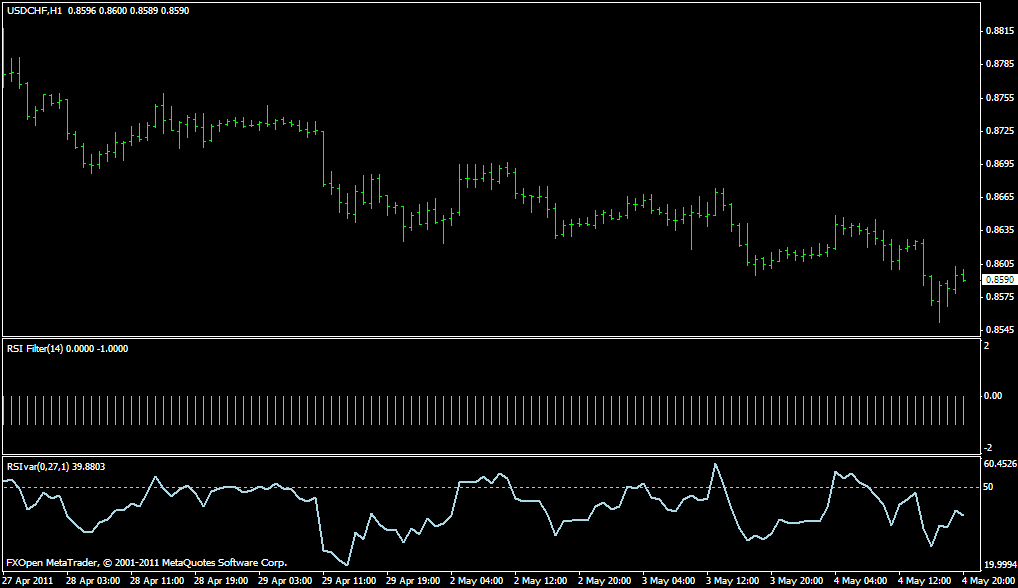Click the 29 Apr 03:00 time label
This screenshot has height=588, width=1018.
tap(285, 580)
